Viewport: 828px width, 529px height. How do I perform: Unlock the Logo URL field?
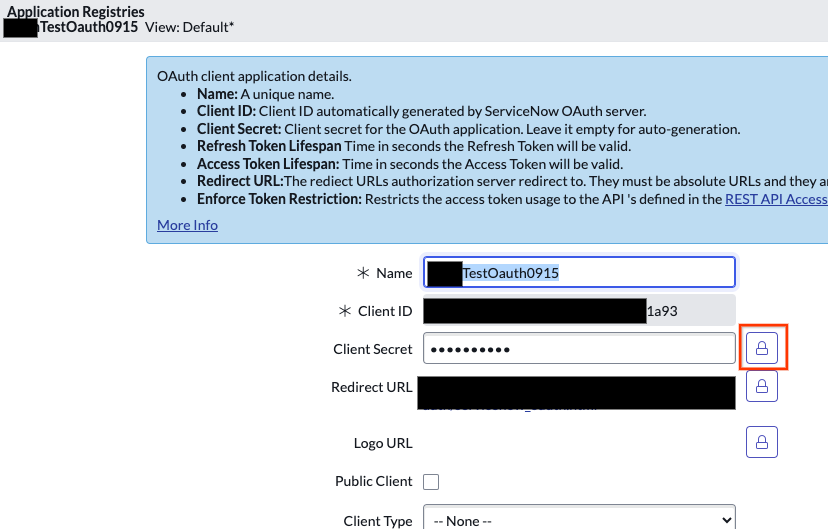(762, 442)
